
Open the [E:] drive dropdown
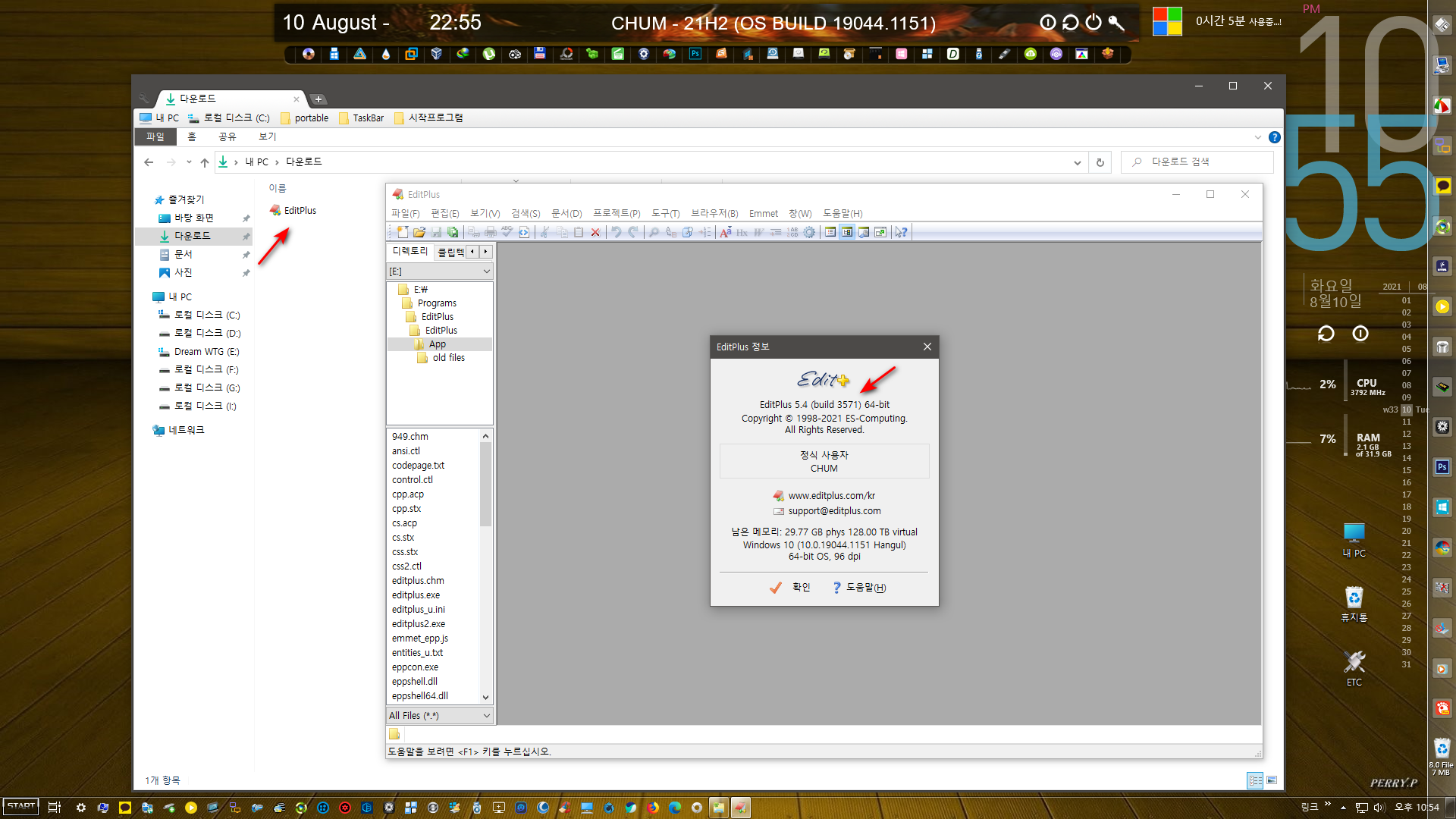click(x=486, y=271)
